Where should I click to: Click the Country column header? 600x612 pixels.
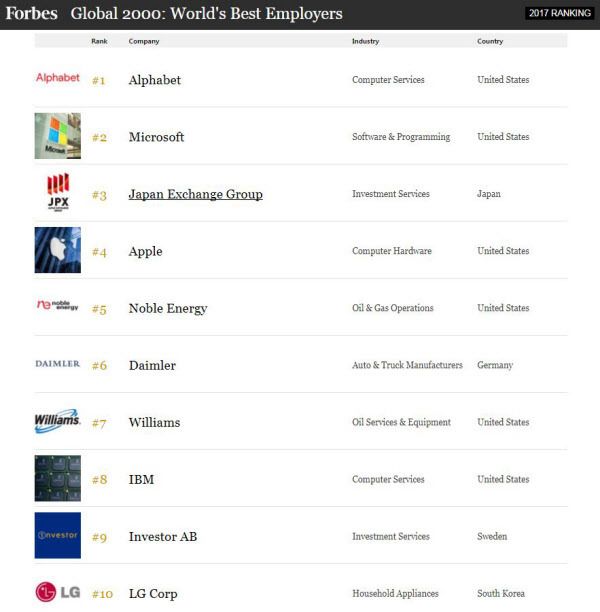[490, 41]
